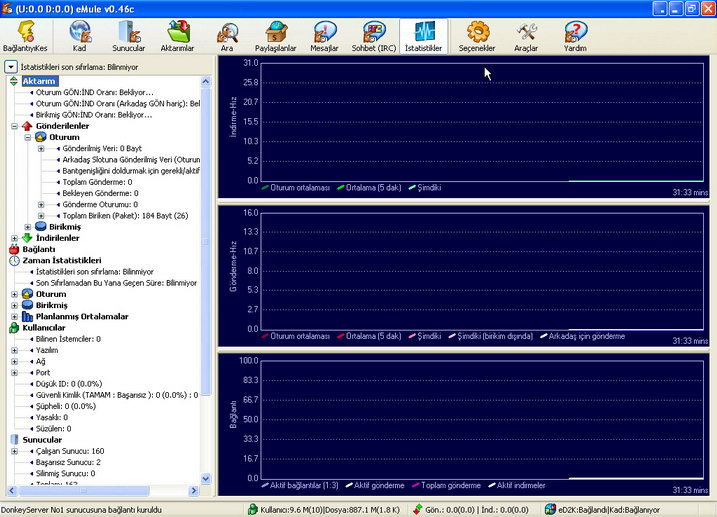This screenshot has height=517, width=717.
Task: Expand the Planlanmış Ortalamalar node
Action: (14, 316)
